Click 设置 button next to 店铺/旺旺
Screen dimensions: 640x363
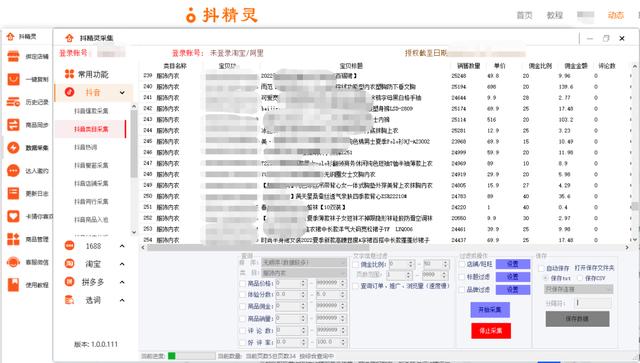tap(513, 264)
